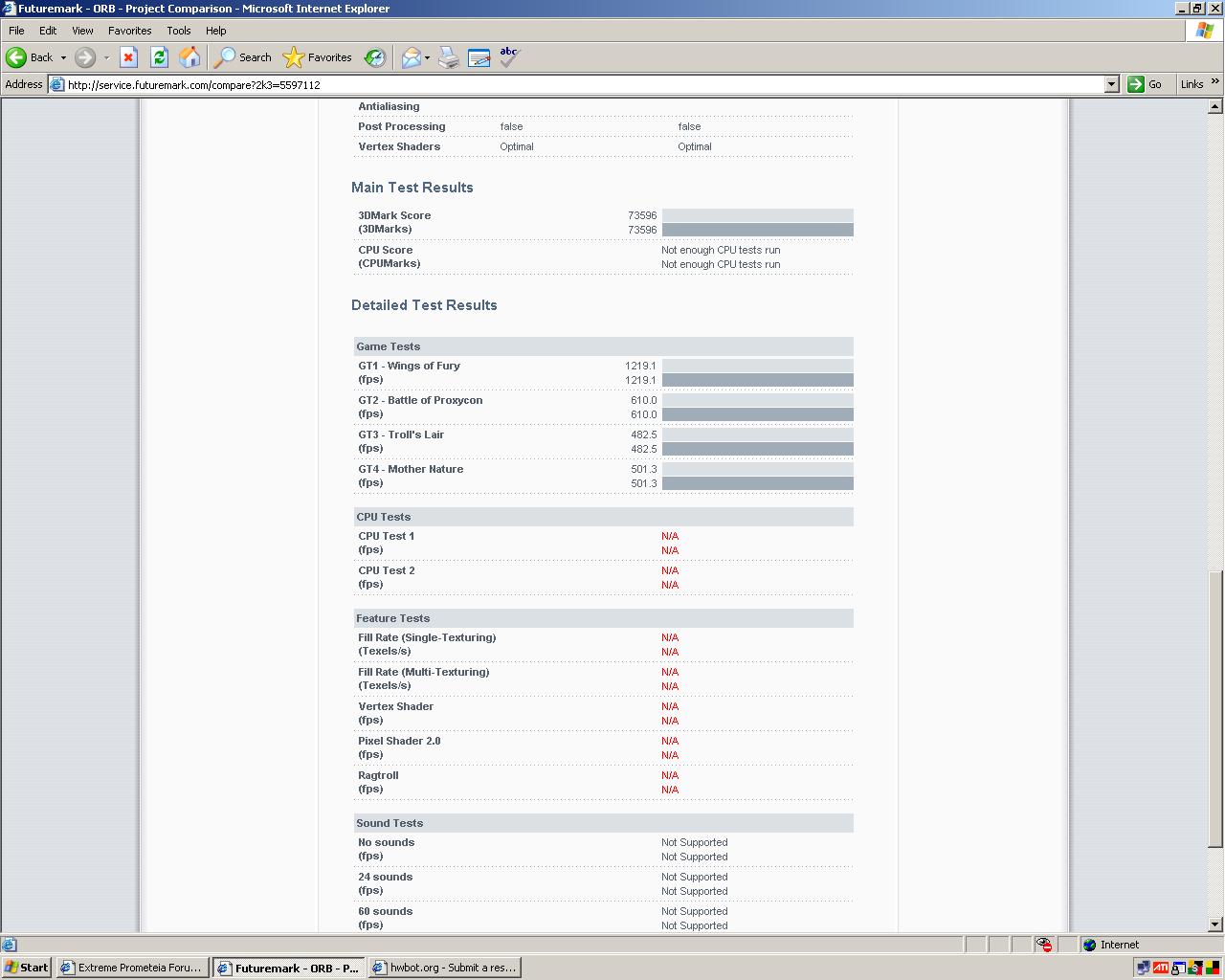The image size is (1225, 980).
Task: Click the address bar URL field
Action: (x=584, y=84)
